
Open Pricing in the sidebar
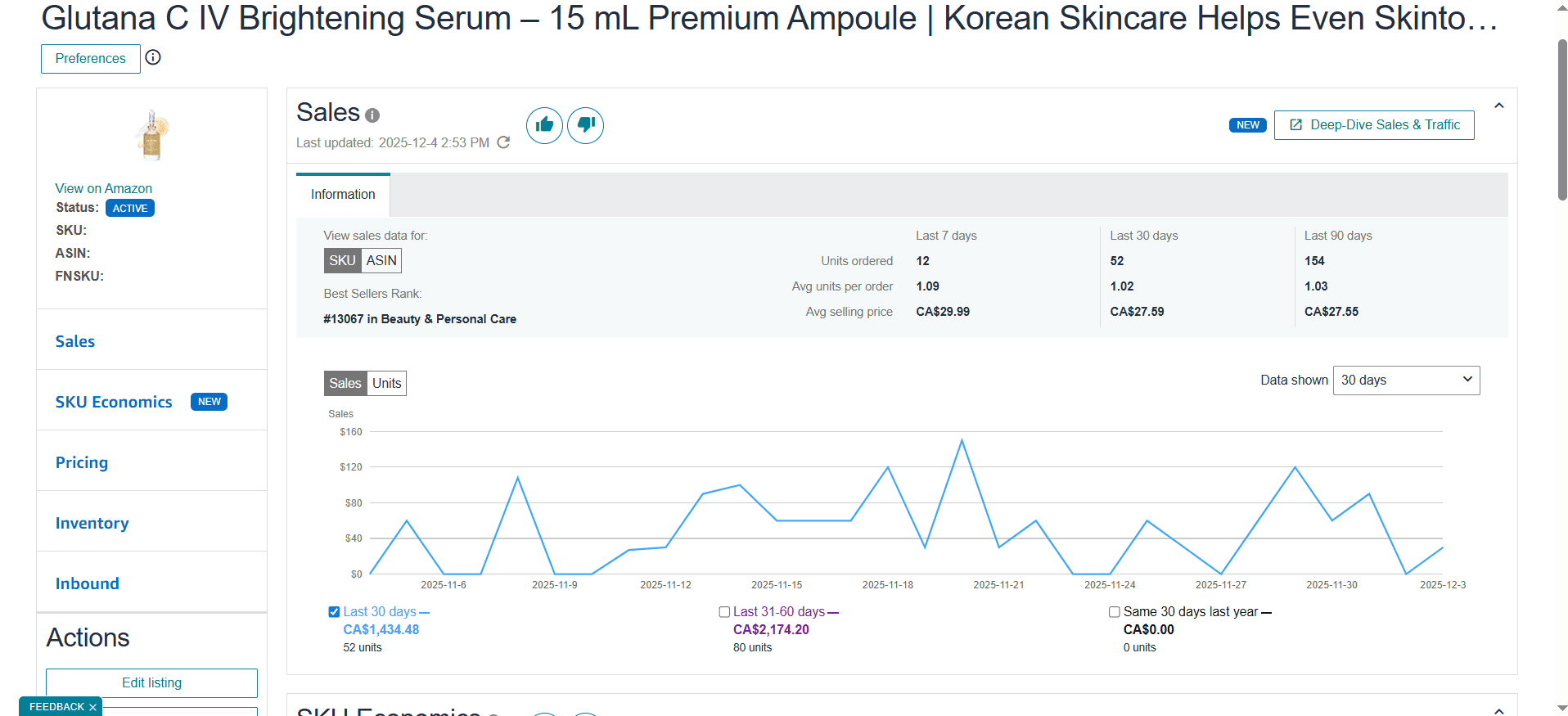(82, 462)
